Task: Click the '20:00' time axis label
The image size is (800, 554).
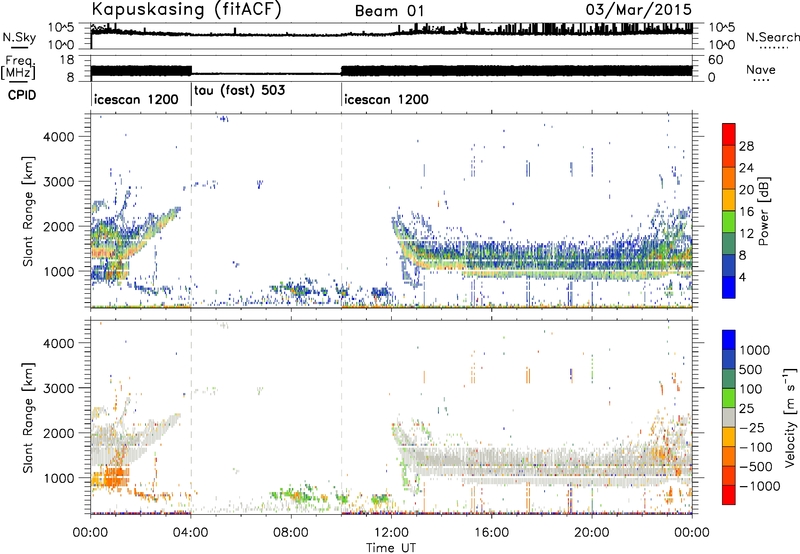Action: pyautogui.click(x=592, y=532)
